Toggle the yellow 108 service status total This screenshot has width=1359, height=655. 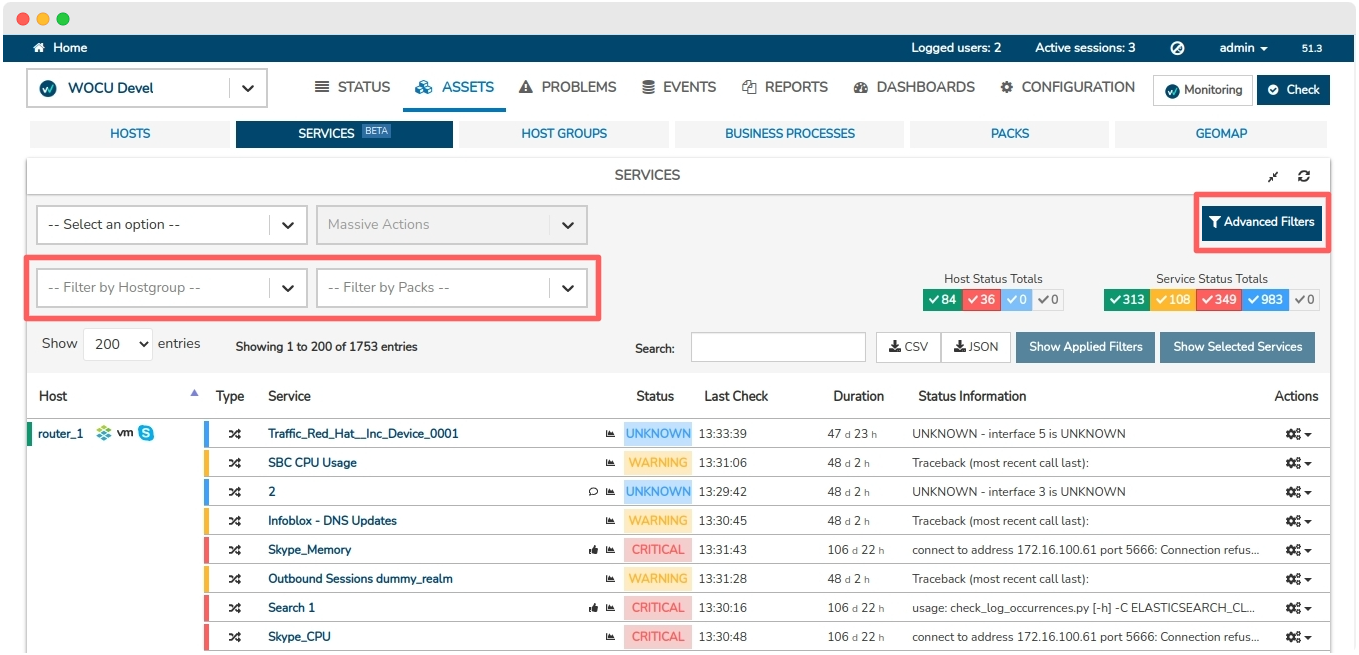[1173, 300]
